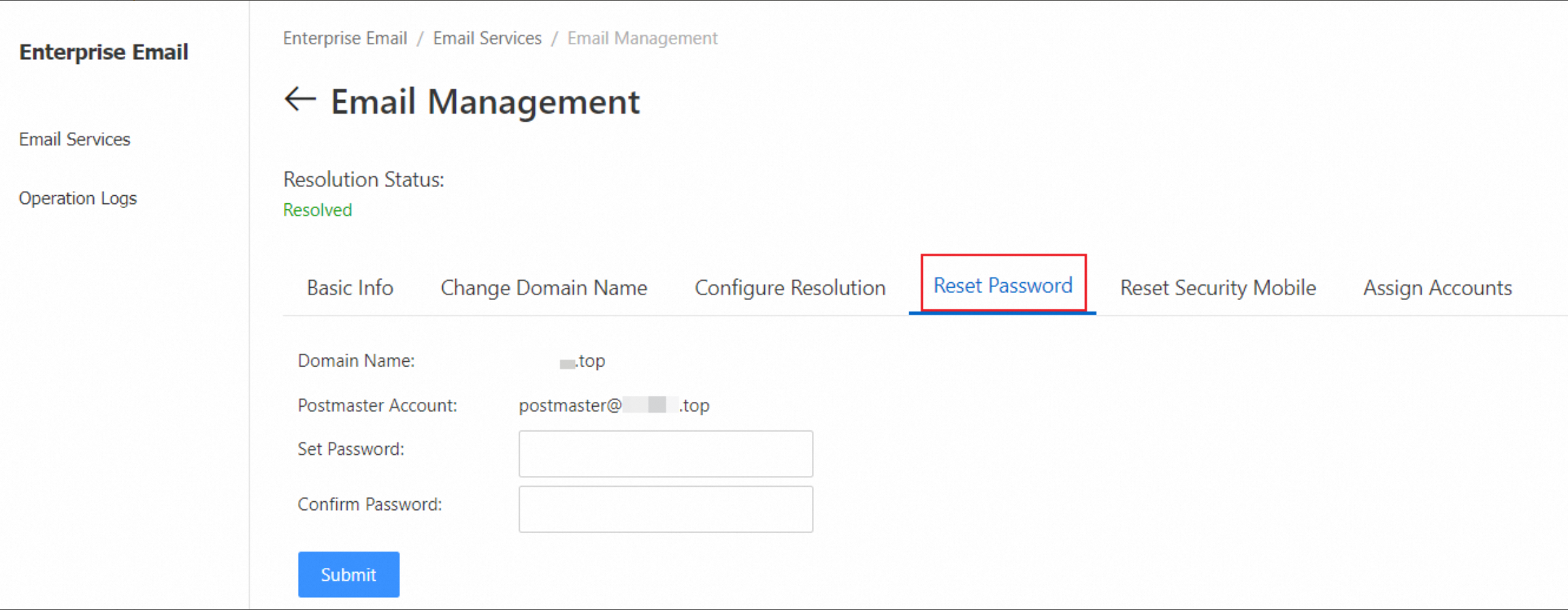Click the Domain Name label

(356, 361)
